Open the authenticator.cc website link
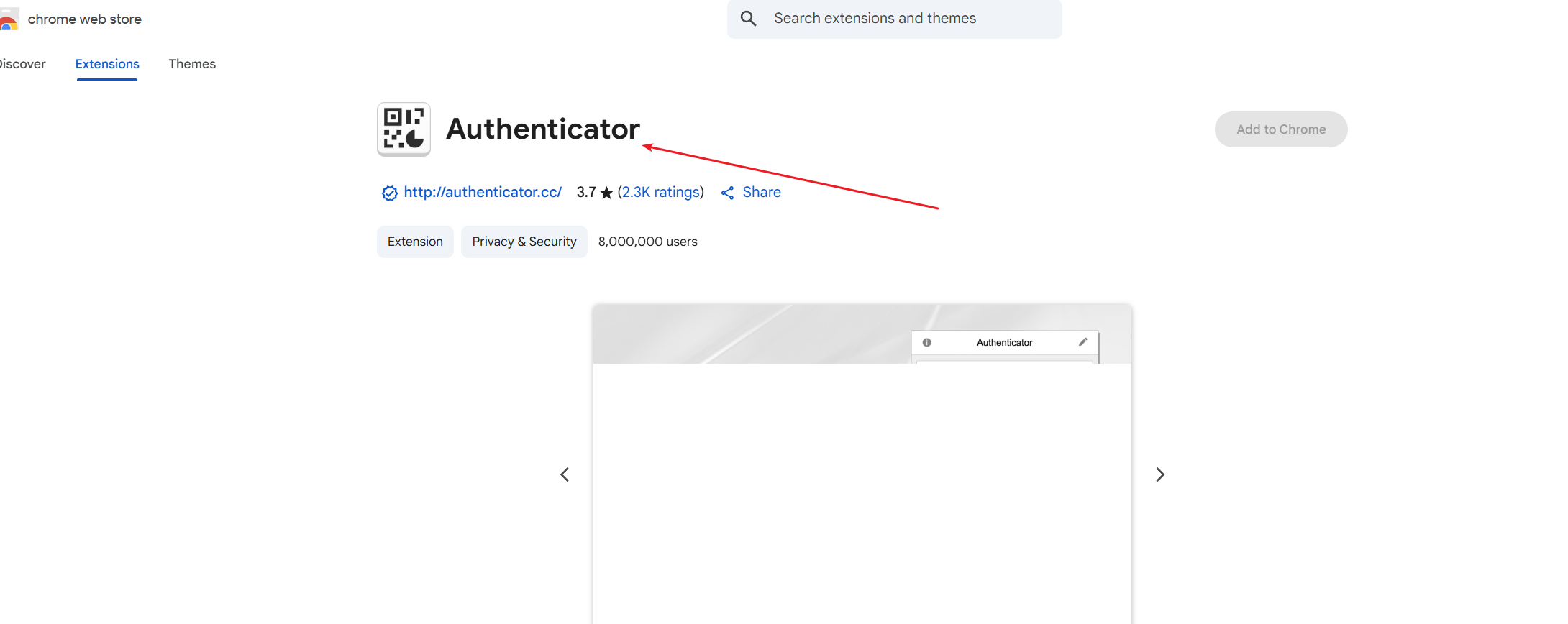The width and height of the screenshot is (1568, 624). (482, 192)
